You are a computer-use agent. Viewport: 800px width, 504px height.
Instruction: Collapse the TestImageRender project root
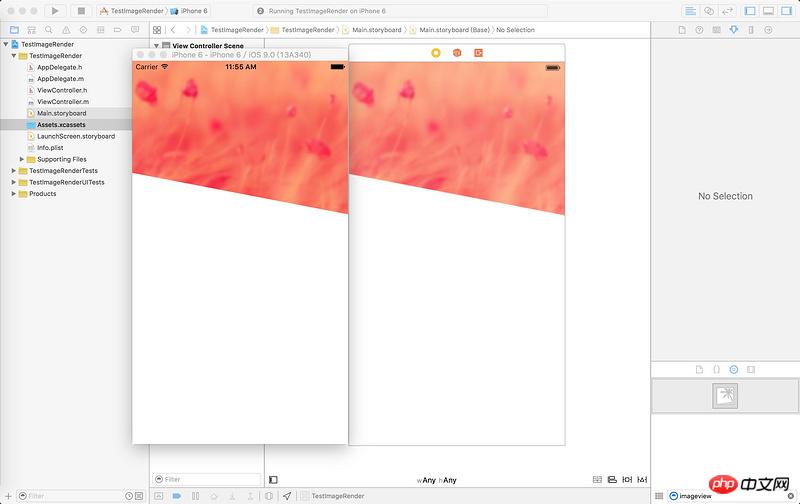[x=6, y=44]
